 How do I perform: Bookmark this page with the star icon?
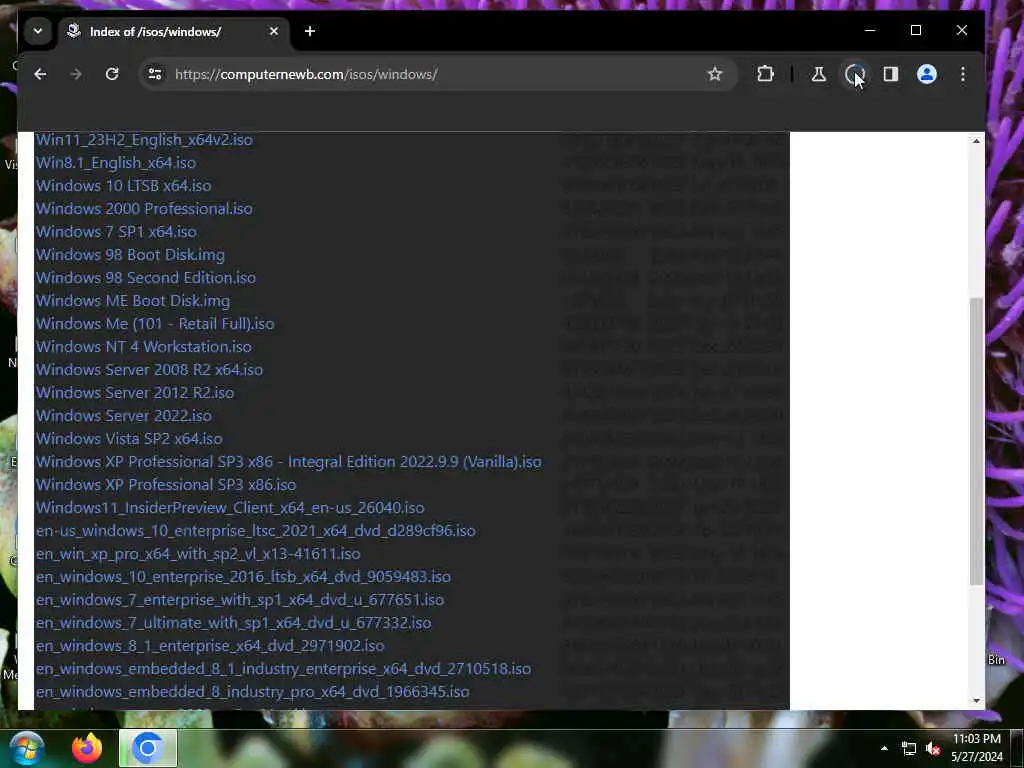click(715, 74)
